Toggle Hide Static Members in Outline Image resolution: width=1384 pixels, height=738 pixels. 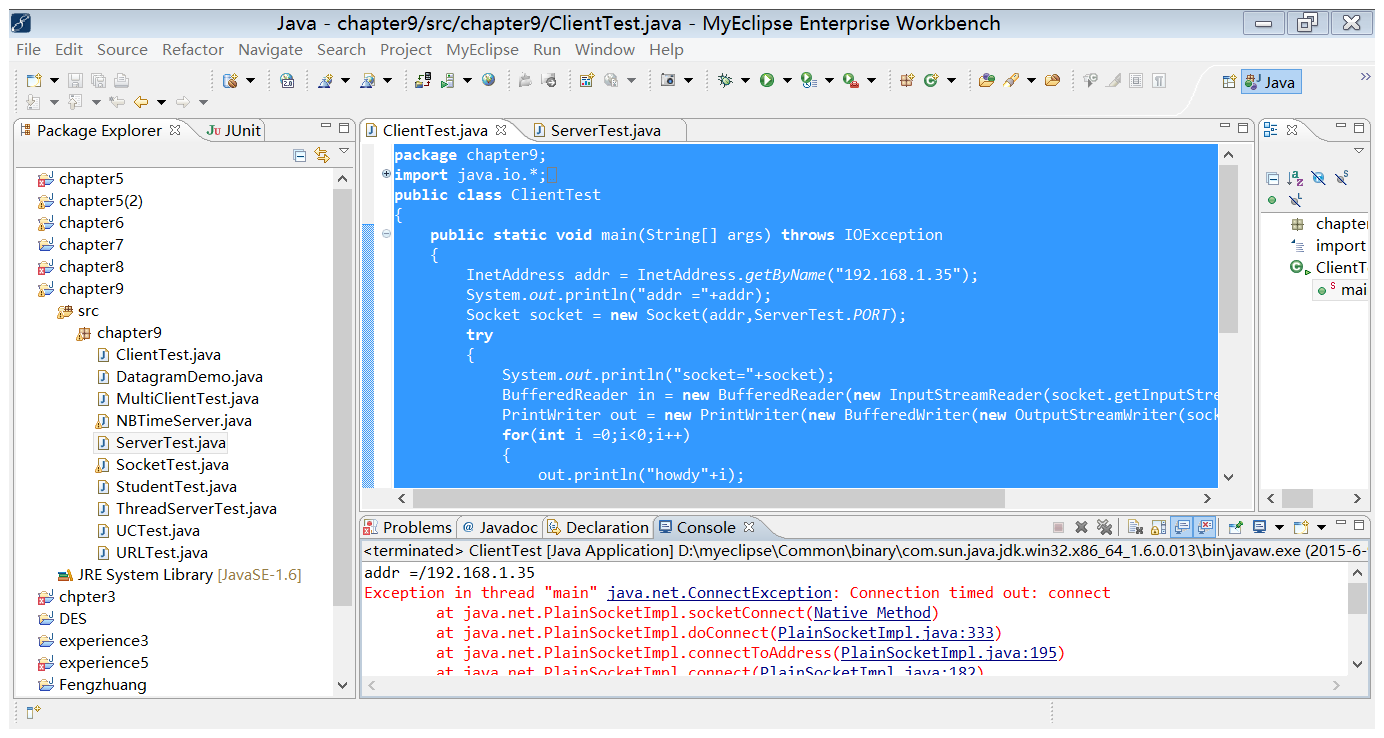[x=1341, y=178]
